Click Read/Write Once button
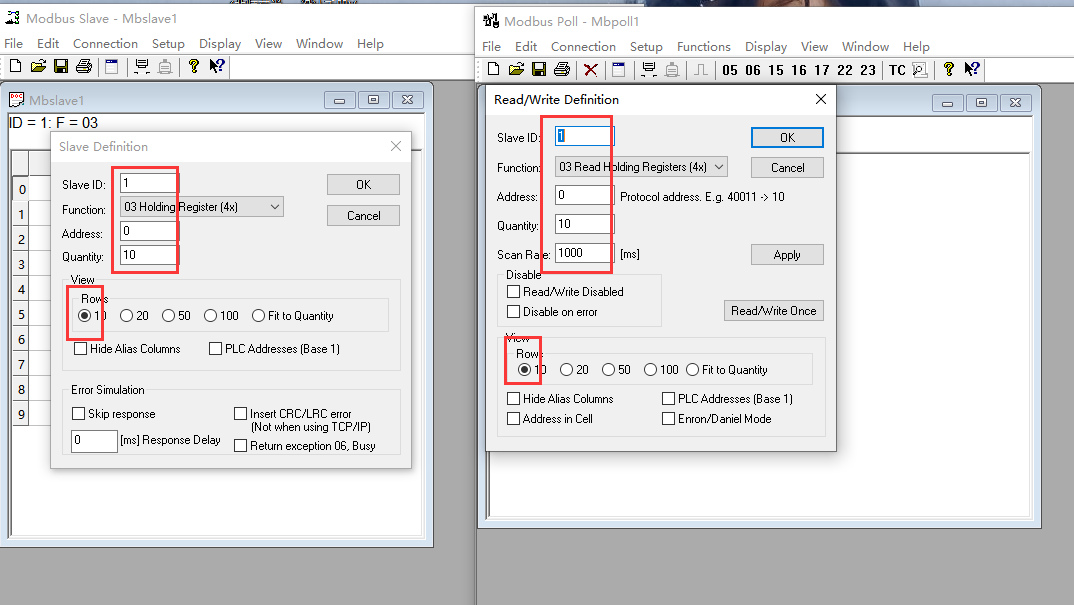Image resolution: width=1074 pixels, height=605 pixels. [x=773, y=311]
